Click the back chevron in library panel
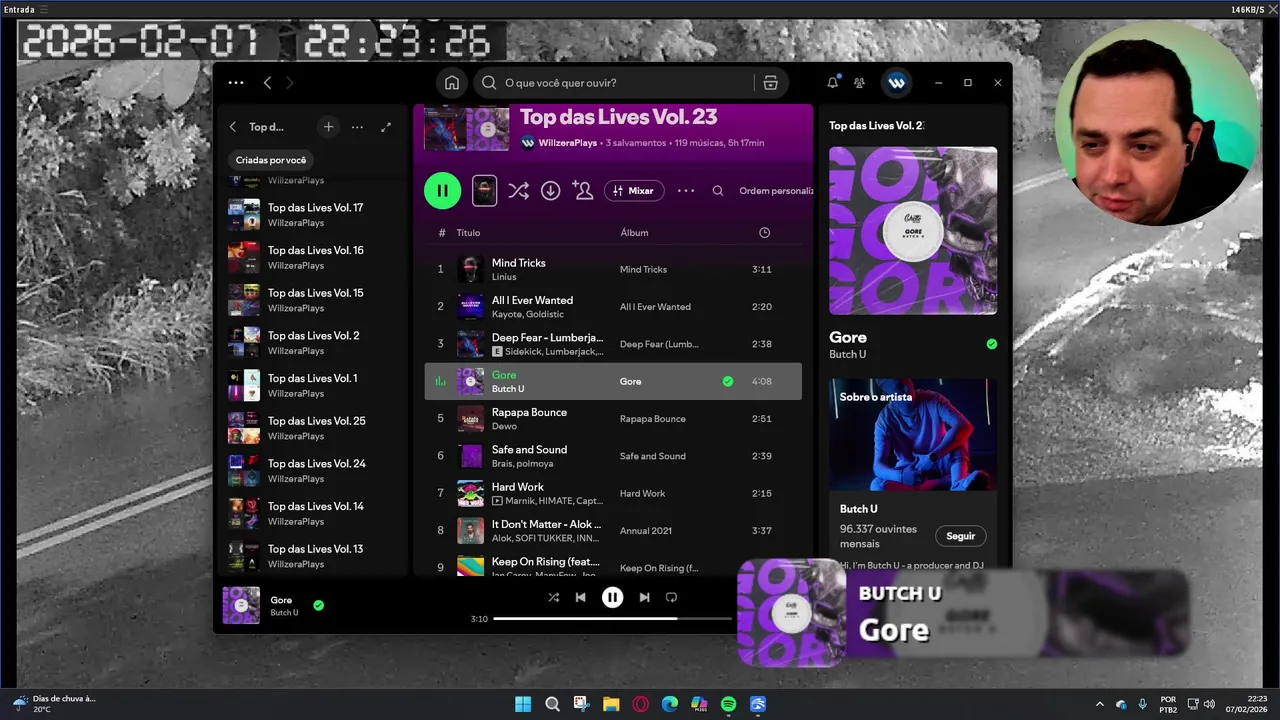This screenshot has height=720, width=1280. 233,127
